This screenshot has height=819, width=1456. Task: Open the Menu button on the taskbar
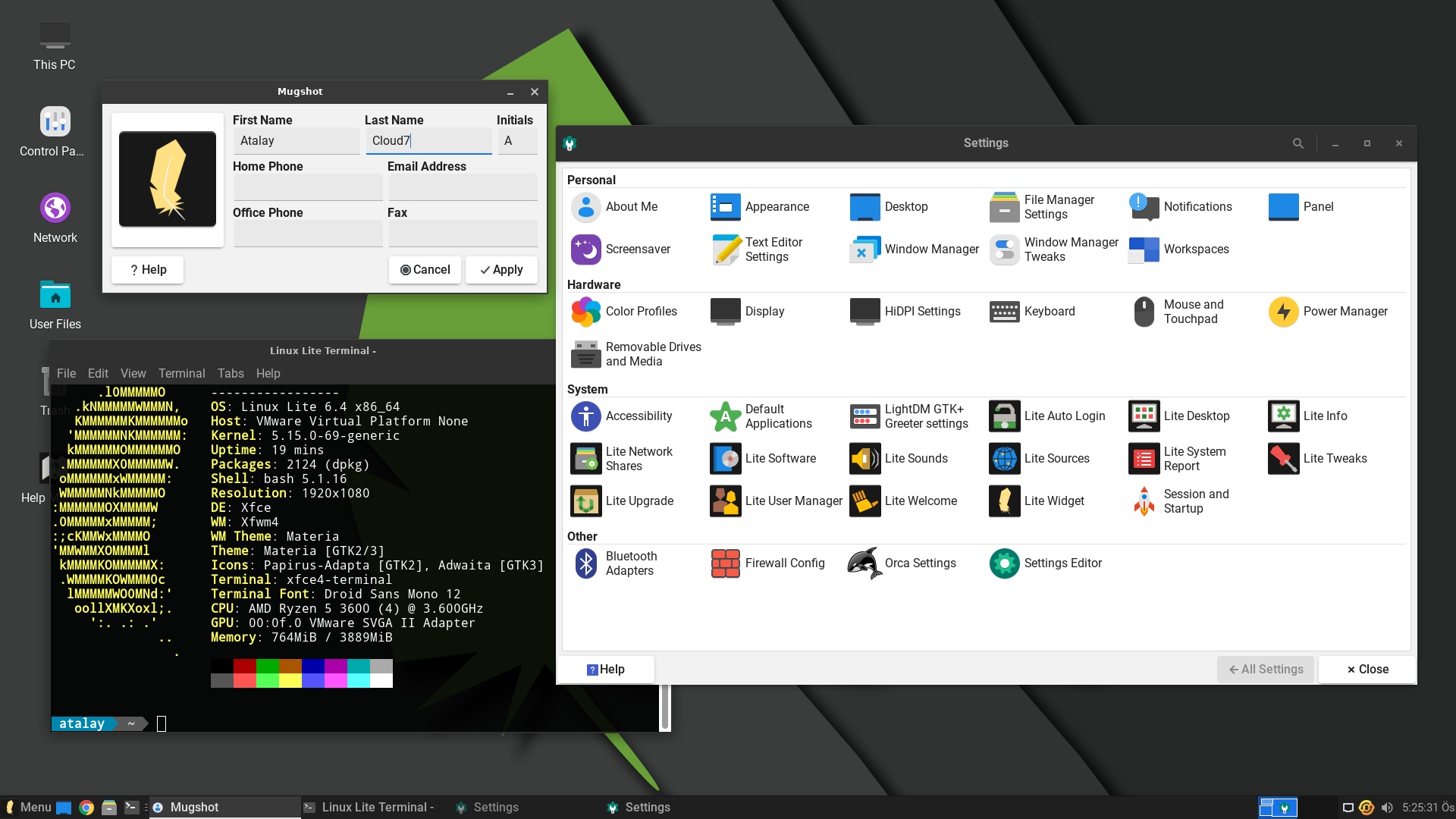[28, 808]
